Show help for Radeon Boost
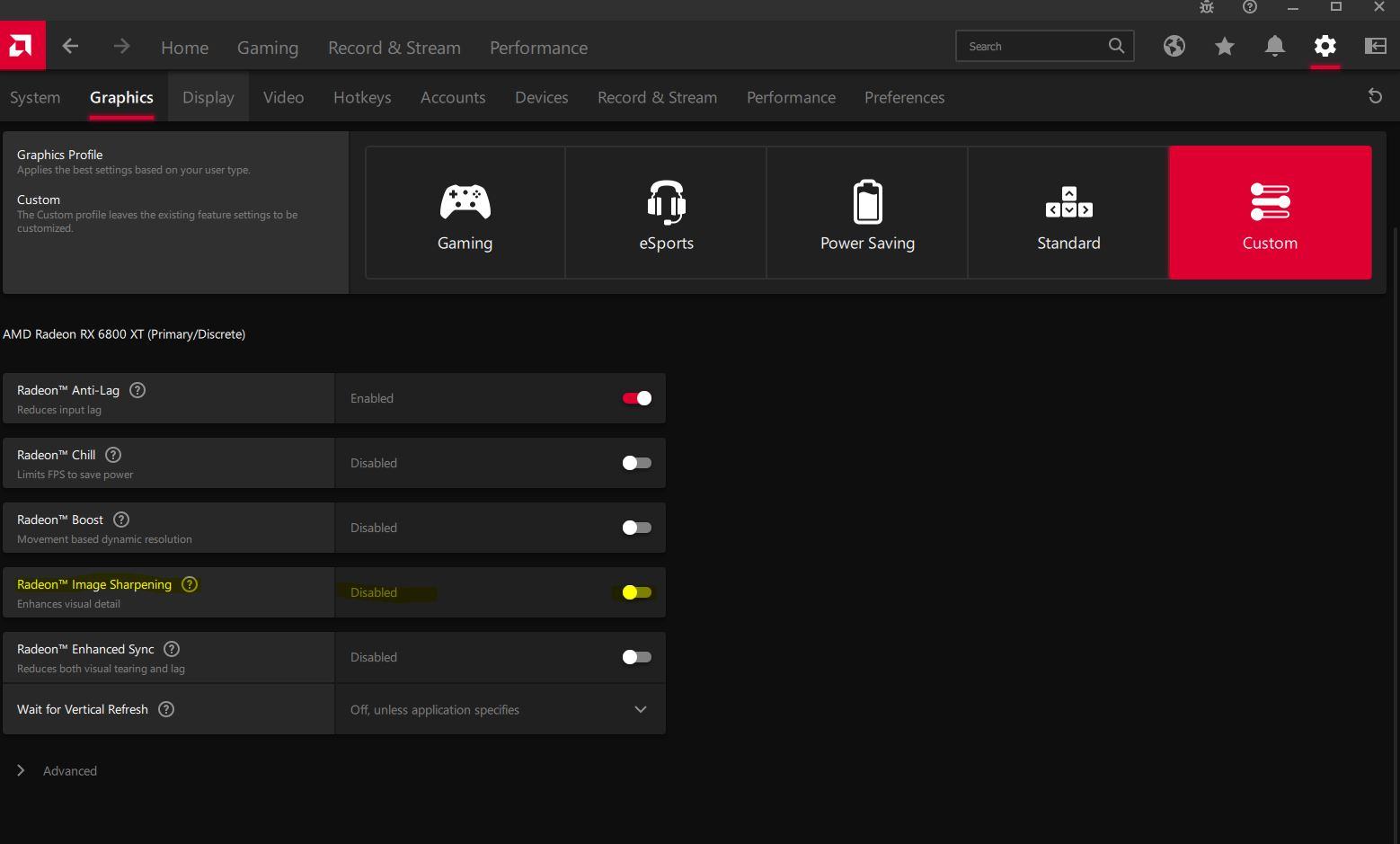Image resolution: width=1400 pixels, height=844 pixels. [121, 520]
